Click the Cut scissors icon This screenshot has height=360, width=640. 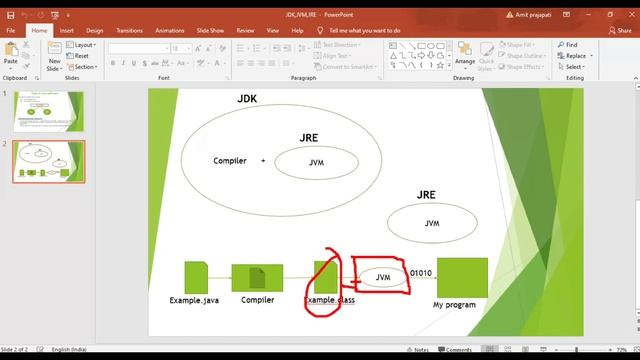26,44
